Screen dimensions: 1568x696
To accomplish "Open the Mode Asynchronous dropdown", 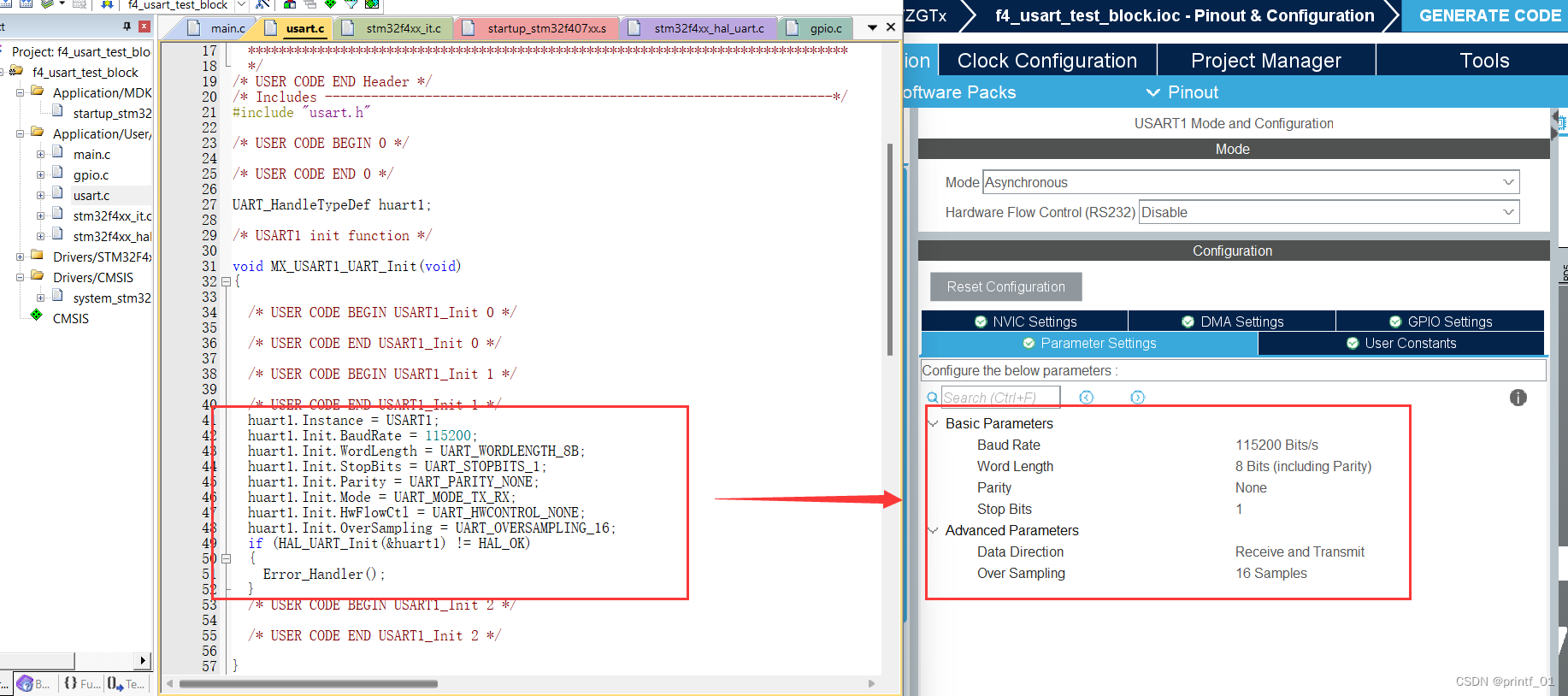I will 1251,182.
